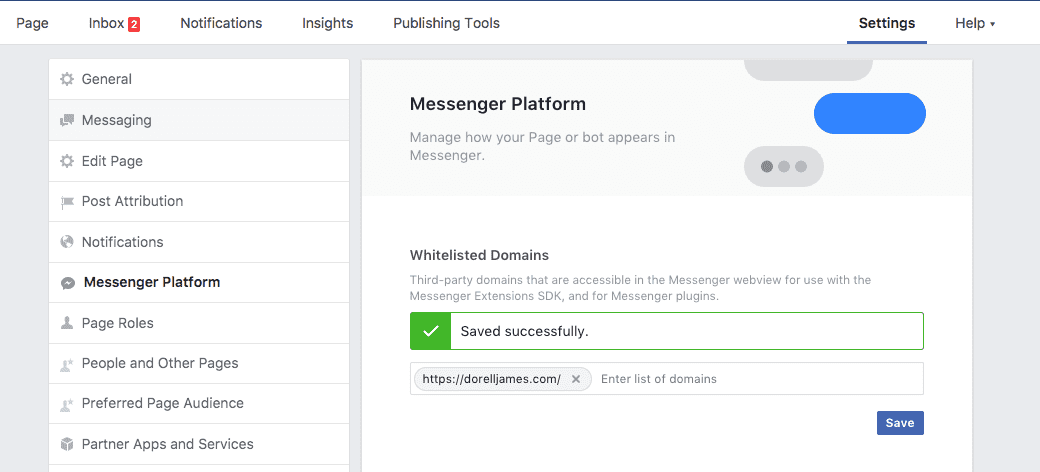The width and height of the screenshot is (1040, 472).
Task: Open Publishing Tools tab
Action: pos(446,23)
